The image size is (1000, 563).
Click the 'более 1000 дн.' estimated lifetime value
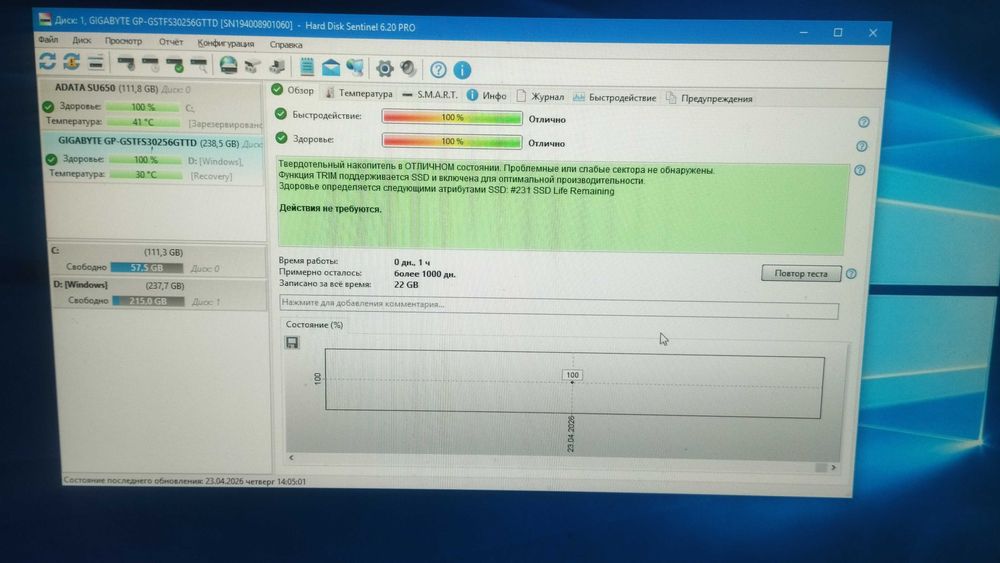tap(425, 274)
